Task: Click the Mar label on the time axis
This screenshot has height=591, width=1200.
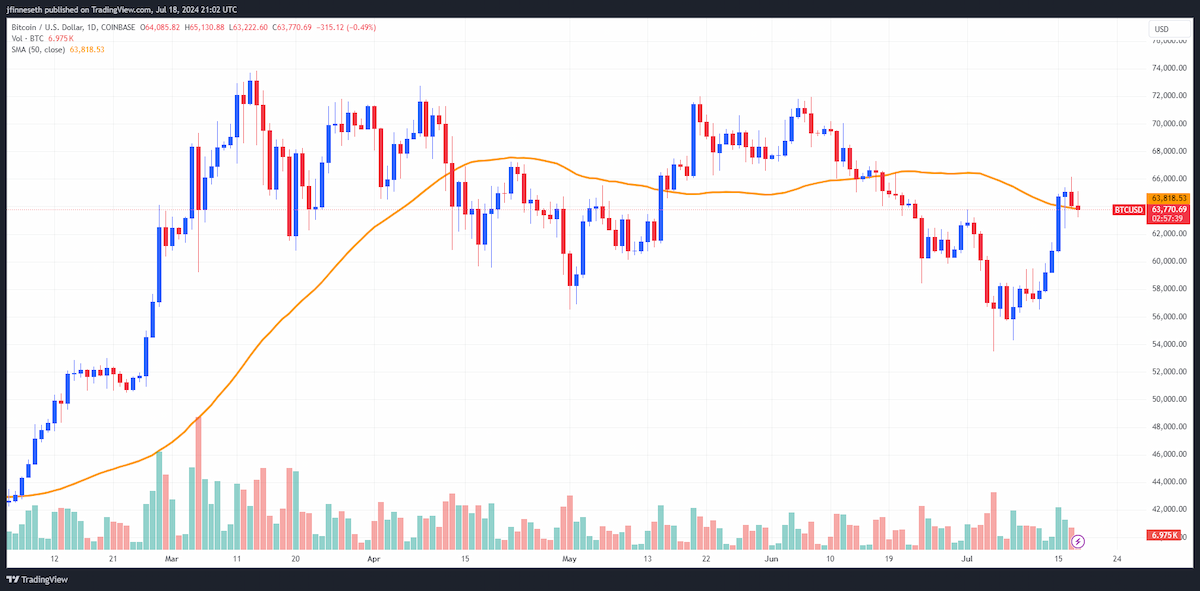Action: tap(174, 558)
